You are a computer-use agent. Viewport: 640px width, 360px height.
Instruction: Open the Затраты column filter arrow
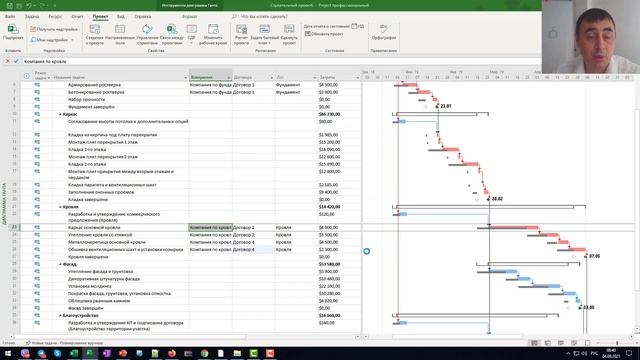(x=358, y=78)
